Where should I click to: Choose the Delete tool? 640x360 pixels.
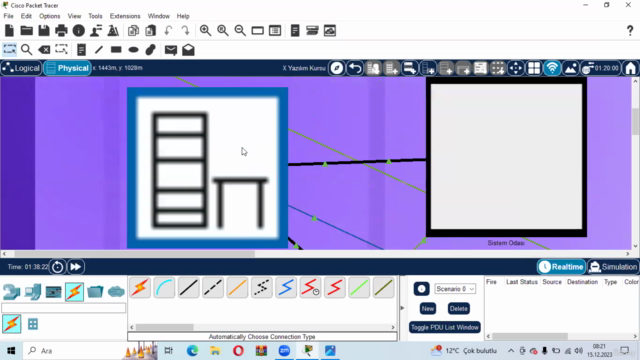(x=44, y=50)
